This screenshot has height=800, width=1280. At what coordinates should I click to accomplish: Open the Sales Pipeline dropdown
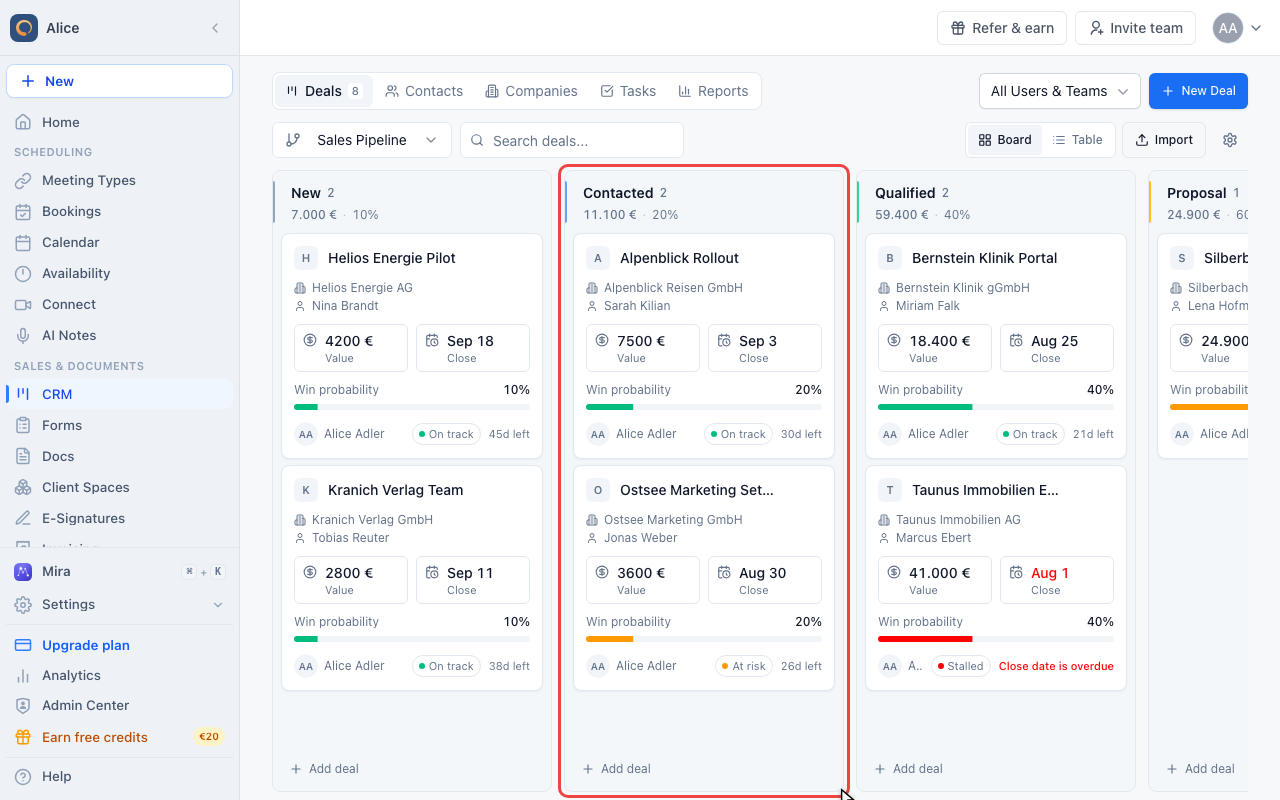click(362, 140)
